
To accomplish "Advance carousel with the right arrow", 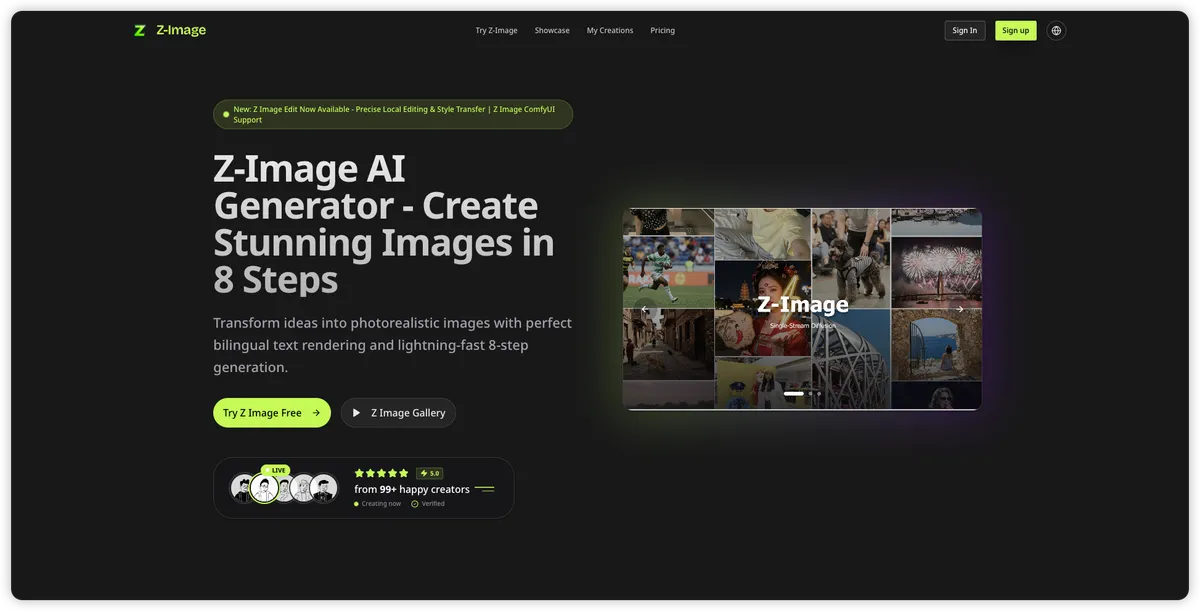I will pos(959,309).
